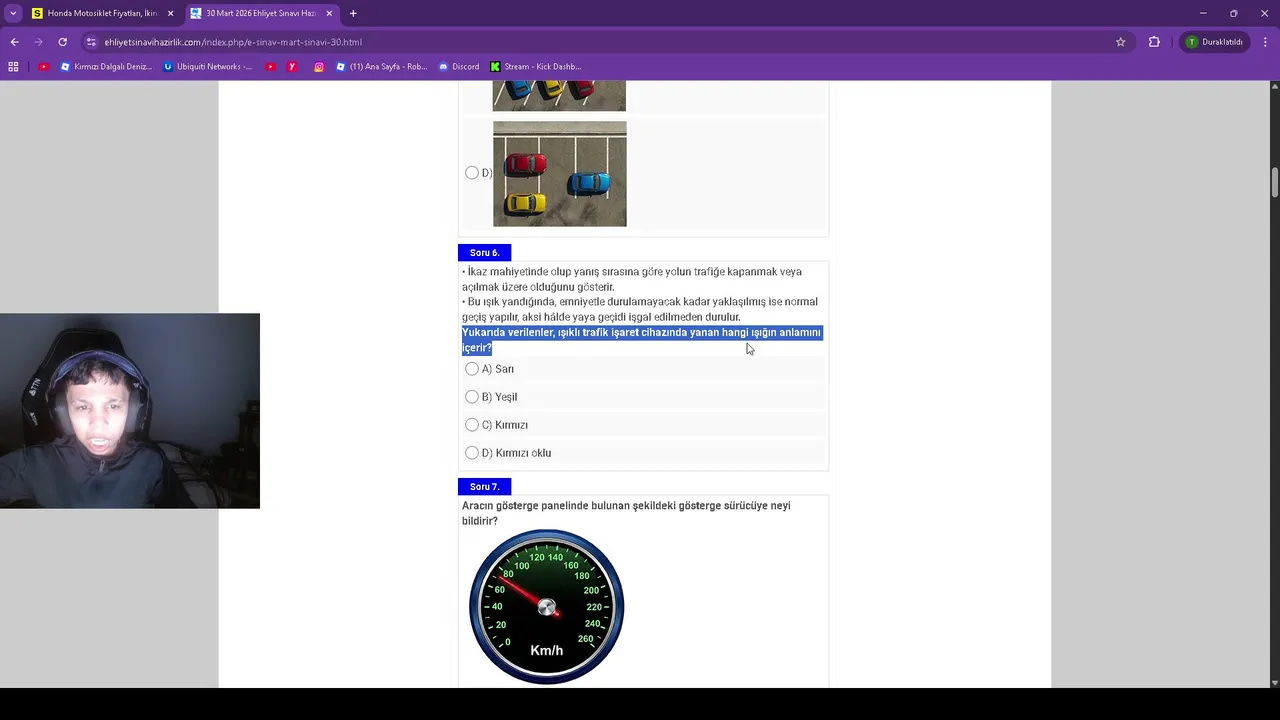
Task: Switch to the Honda Motosiklet Fiyatları tab
Action: click(x=103, y=13)
